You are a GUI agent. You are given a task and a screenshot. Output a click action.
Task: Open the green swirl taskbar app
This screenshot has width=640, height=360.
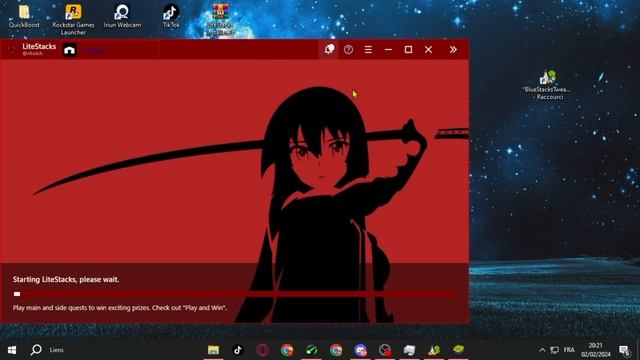311,350
